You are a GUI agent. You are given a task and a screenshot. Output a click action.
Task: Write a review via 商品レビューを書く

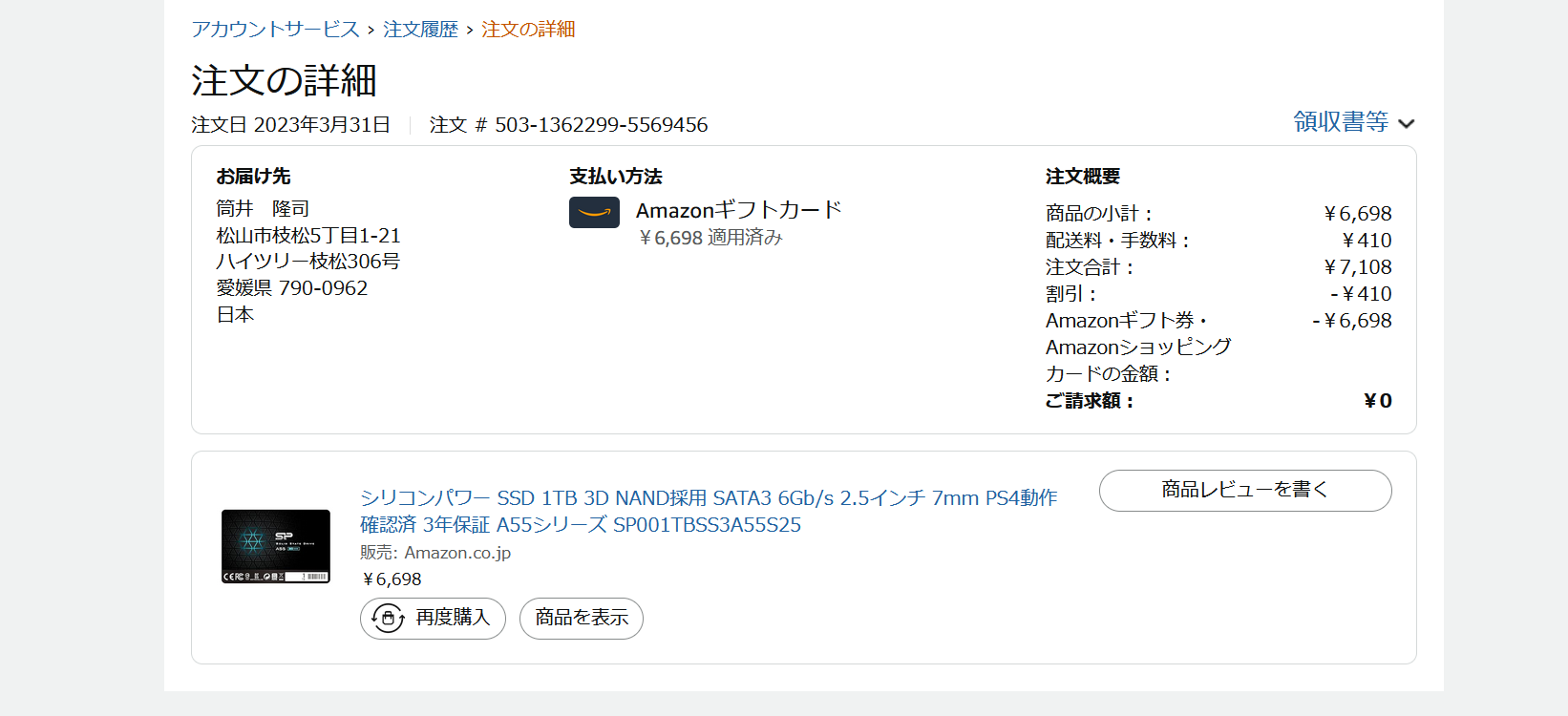coord(1244,490)
